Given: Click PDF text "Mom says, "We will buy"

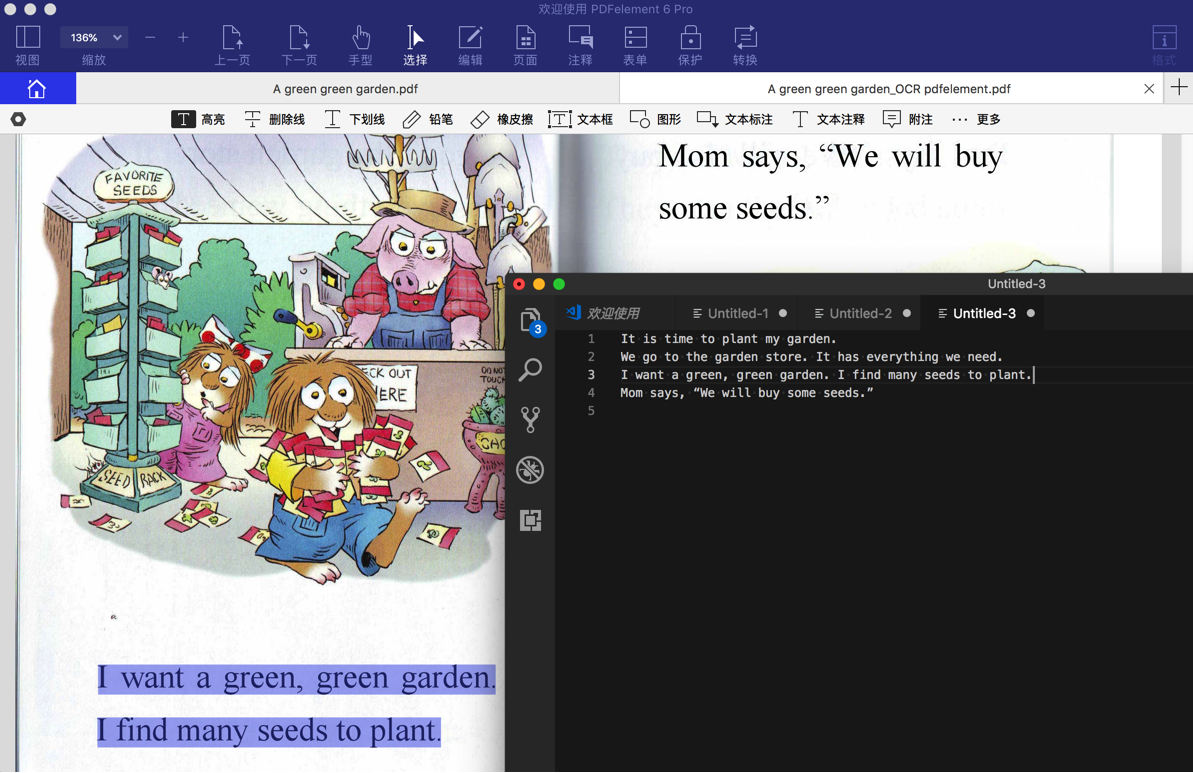Looking at the screenshot, I should 831,157.
